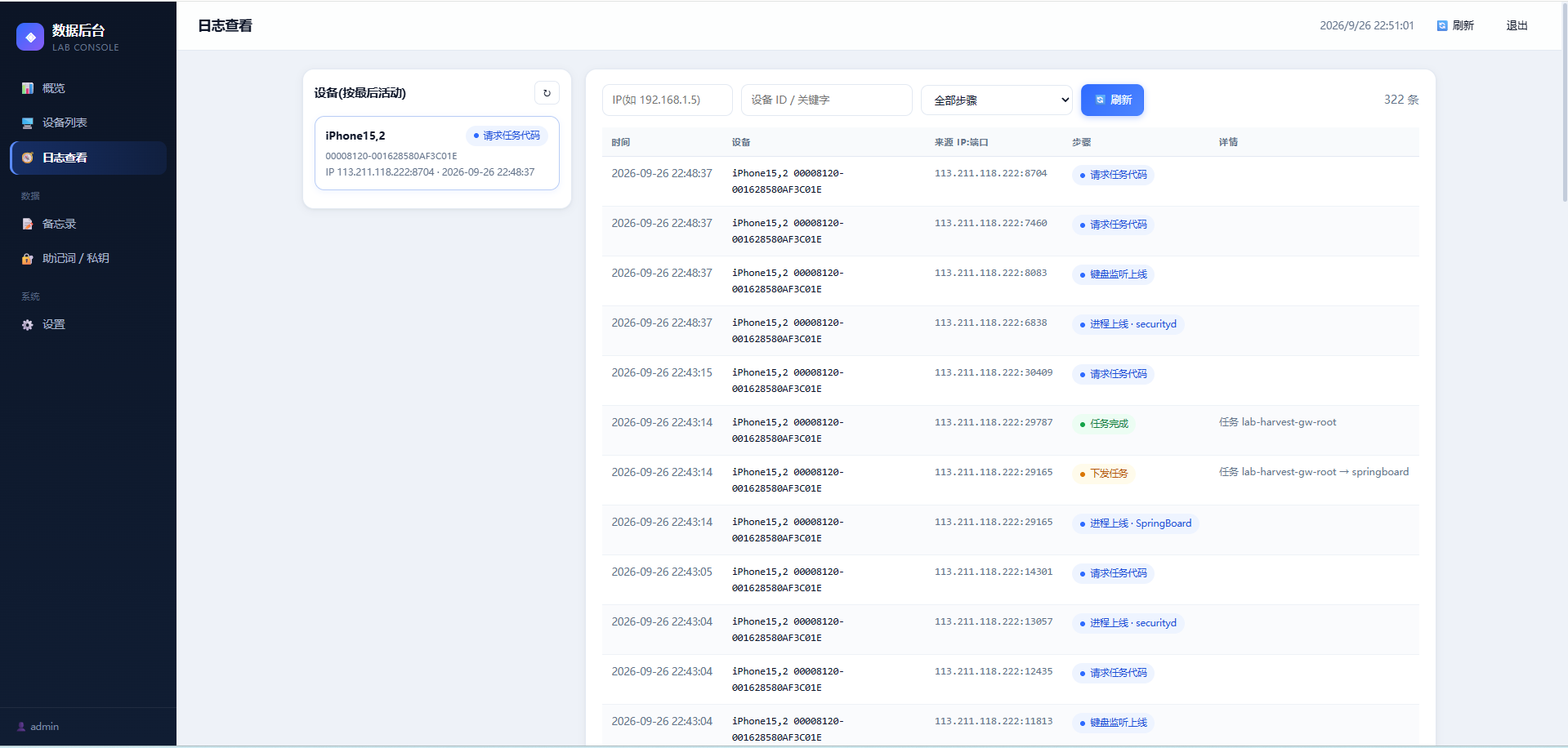Open the 概览 sidebar icon

click(28, 88)
